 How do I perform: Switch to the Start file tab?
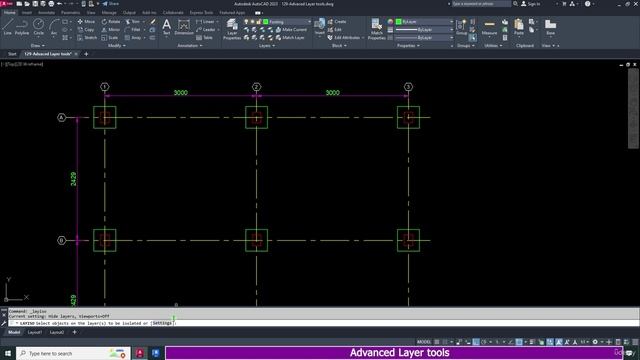coord(12,54)
